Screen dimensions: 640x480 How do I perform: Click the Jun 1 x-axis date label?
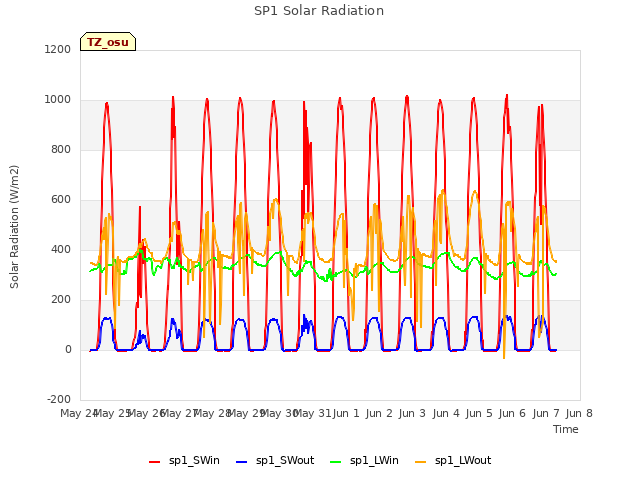coord(346,413)
